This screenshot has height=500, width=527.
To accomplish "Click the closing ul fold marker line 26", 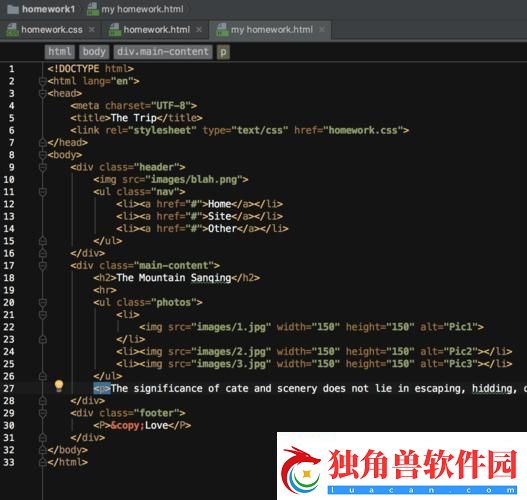I will (42, 376).
